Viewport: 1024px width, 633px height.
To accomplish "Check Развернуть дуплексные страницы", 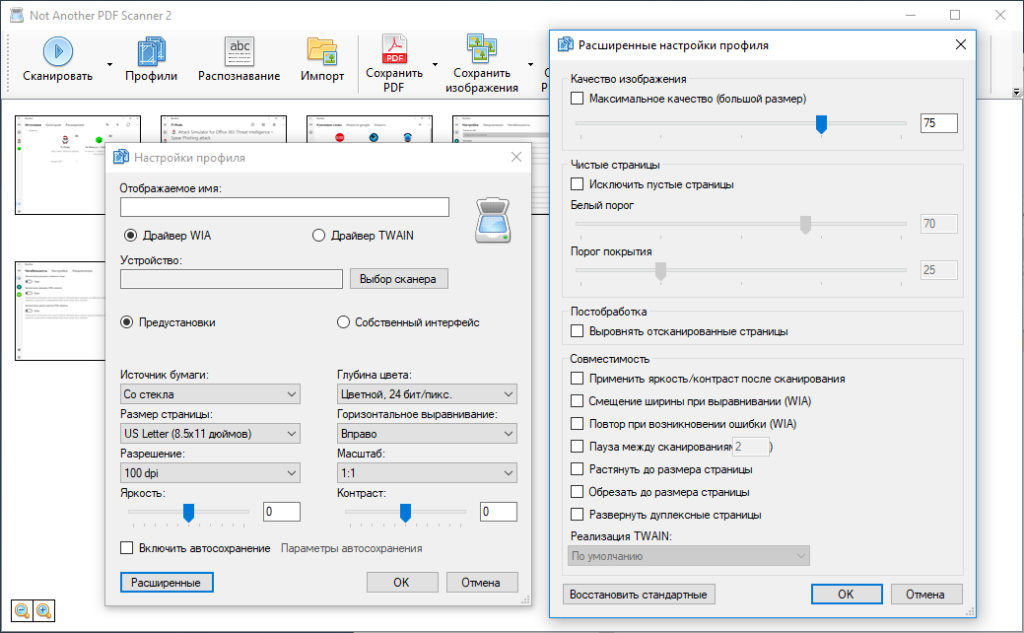I will (x=577, y=514).
